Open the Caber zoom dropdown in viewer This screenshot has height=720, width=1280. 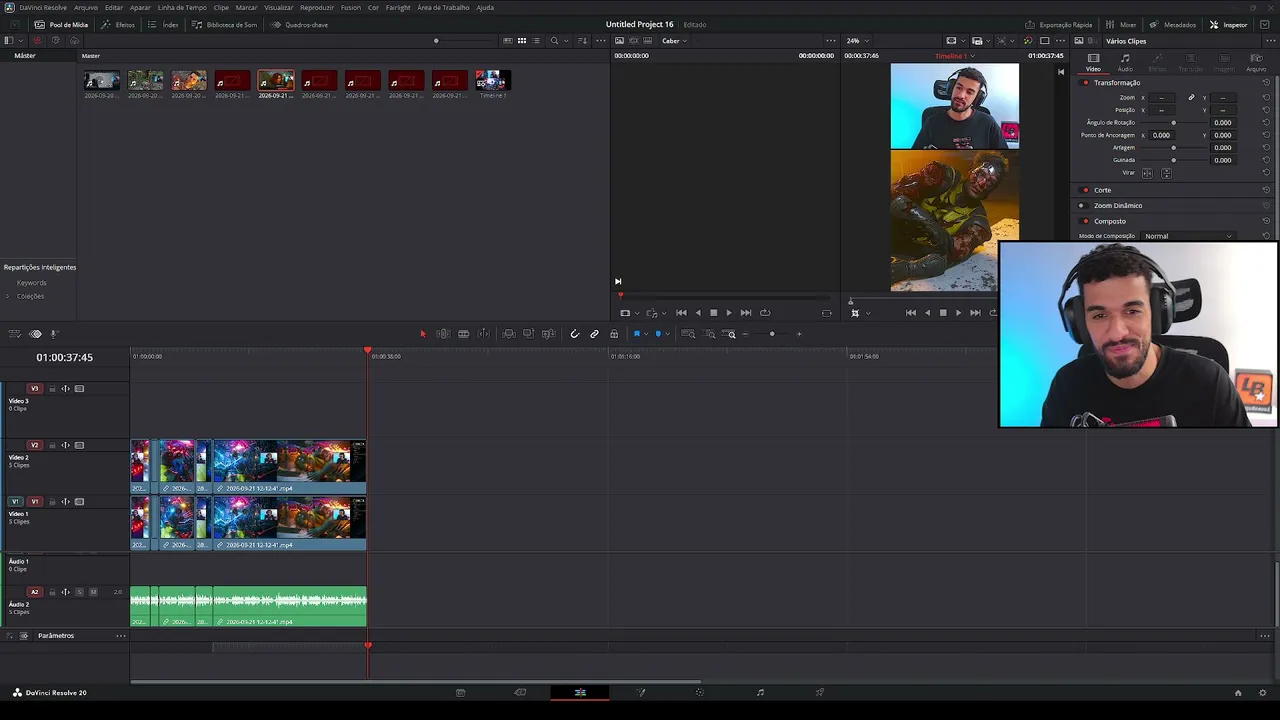[x=674, y=41]
